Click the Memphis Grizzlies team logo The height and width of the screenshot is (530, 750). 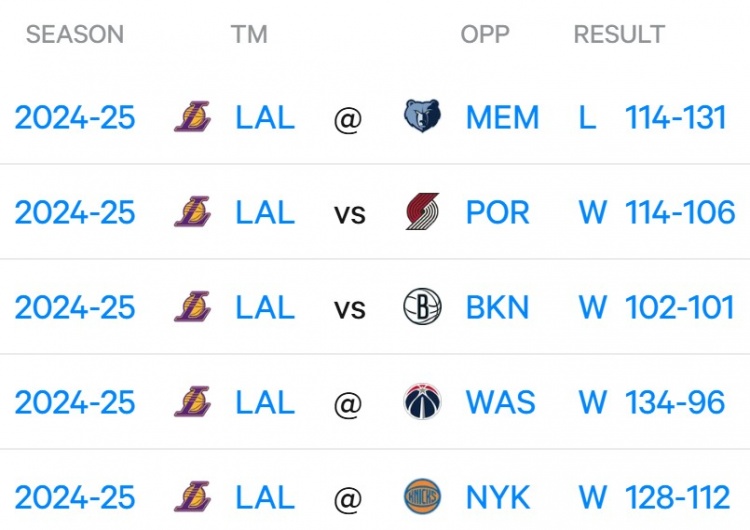(x=421, y=117)
